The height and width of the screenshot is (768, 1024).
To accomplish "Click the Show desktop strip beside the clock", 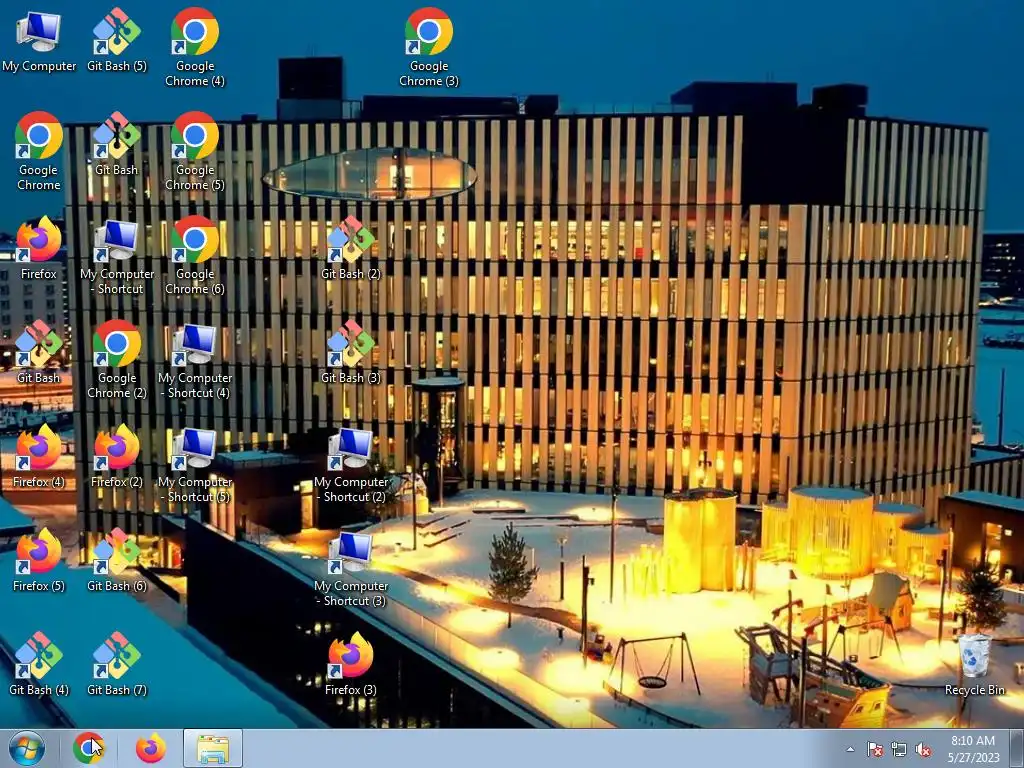I will pyautogui.click(x=1017, y=748).
